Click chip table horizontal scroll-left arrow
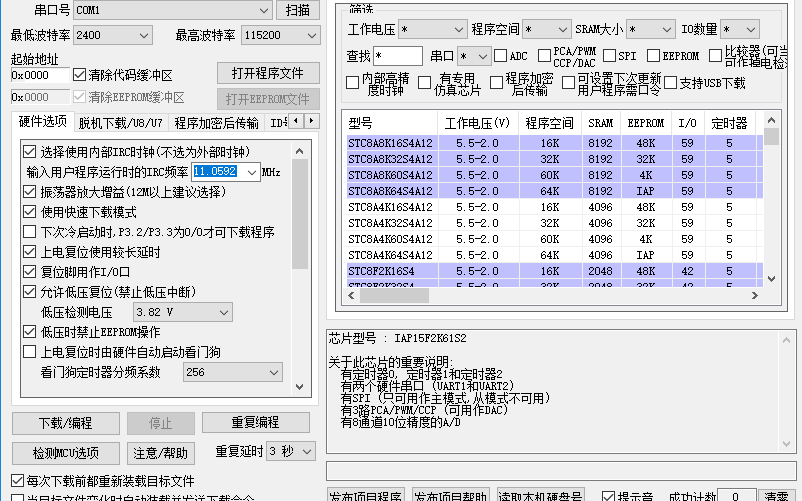This screenshot has height=501, width=802. coord(351,295)
